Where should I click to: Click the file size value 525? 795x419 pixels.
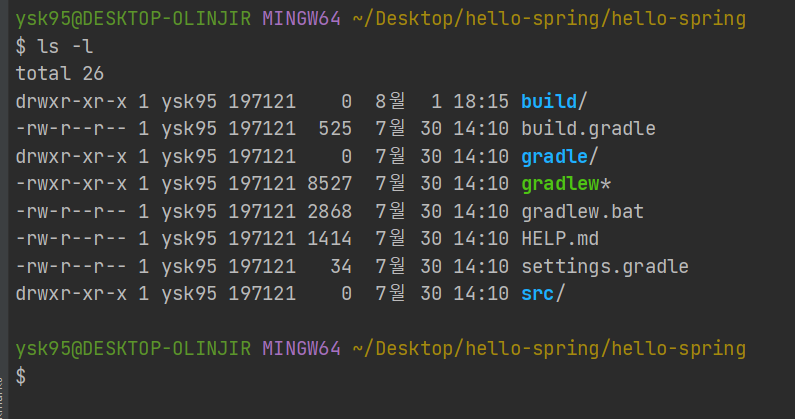click(x=335, y=128)
